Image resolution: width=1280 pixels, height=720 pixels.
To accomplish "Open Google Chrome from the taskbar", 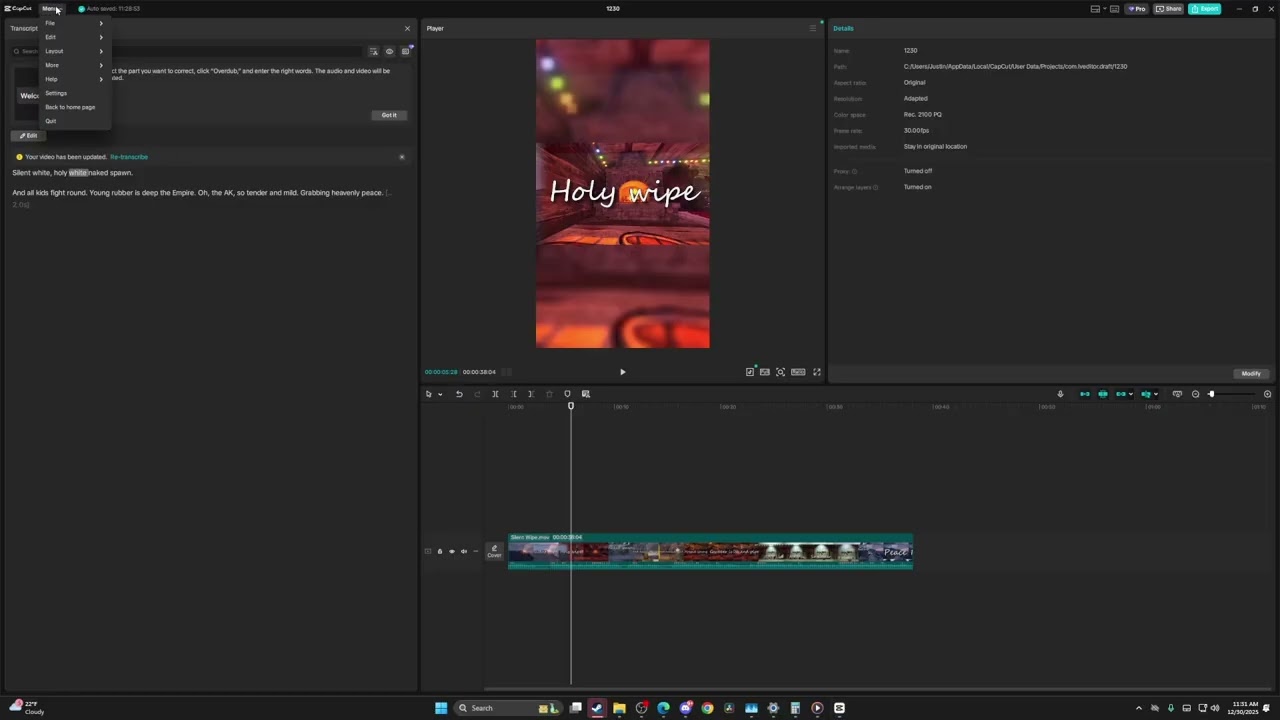I will tap(708, 708).
